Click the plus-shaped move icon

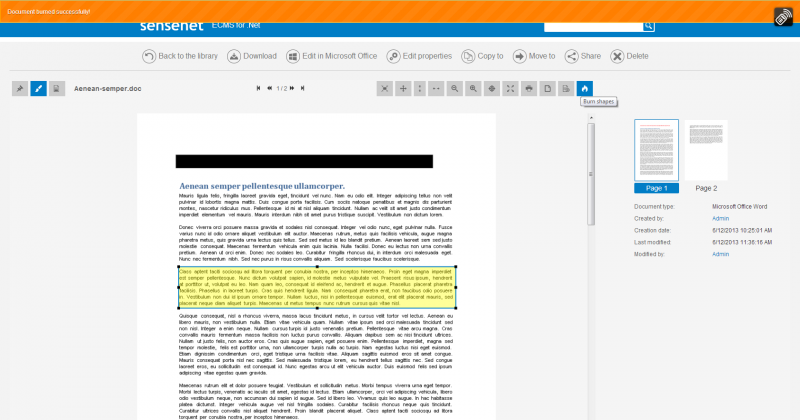(x=403, y=89)
